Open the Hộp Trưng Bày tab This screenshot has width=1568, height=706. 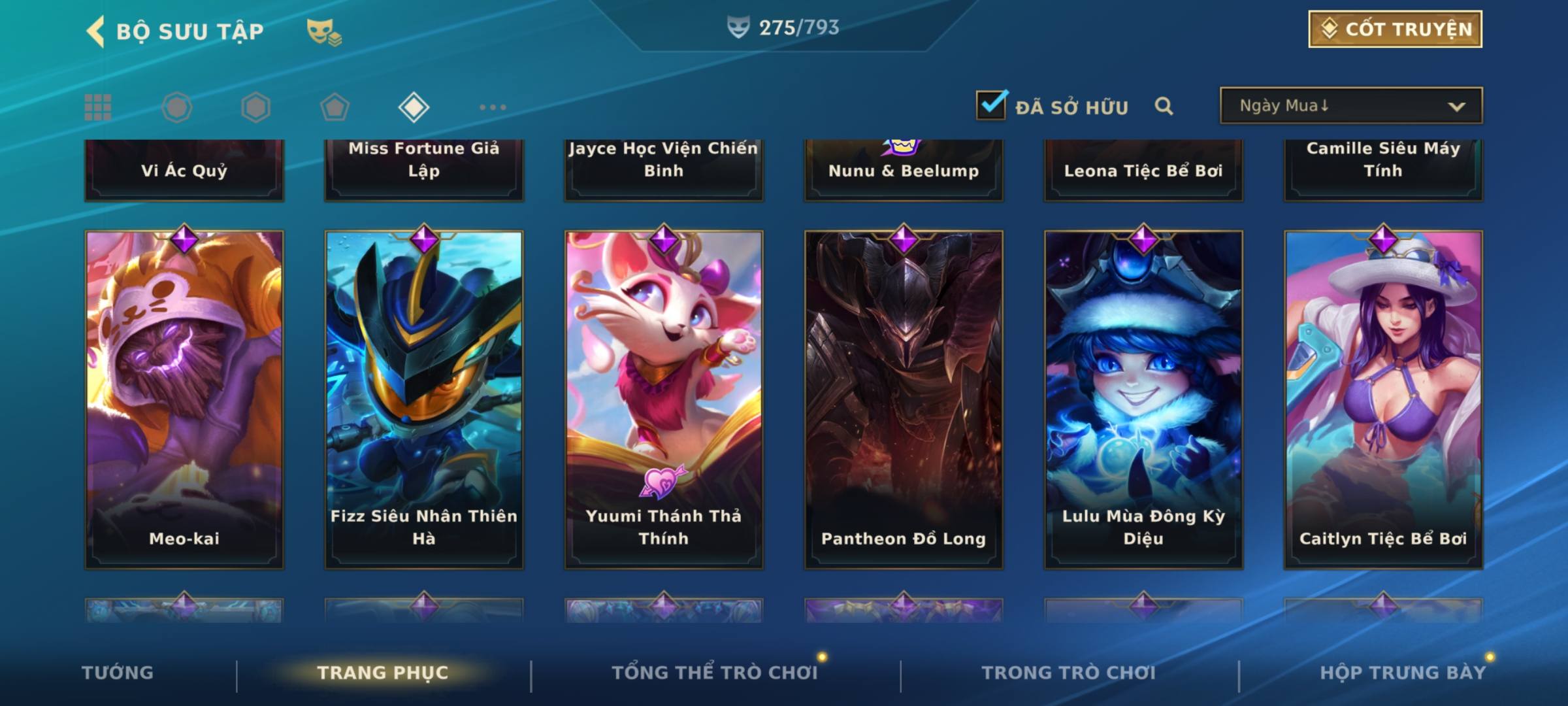(1403, 673)
